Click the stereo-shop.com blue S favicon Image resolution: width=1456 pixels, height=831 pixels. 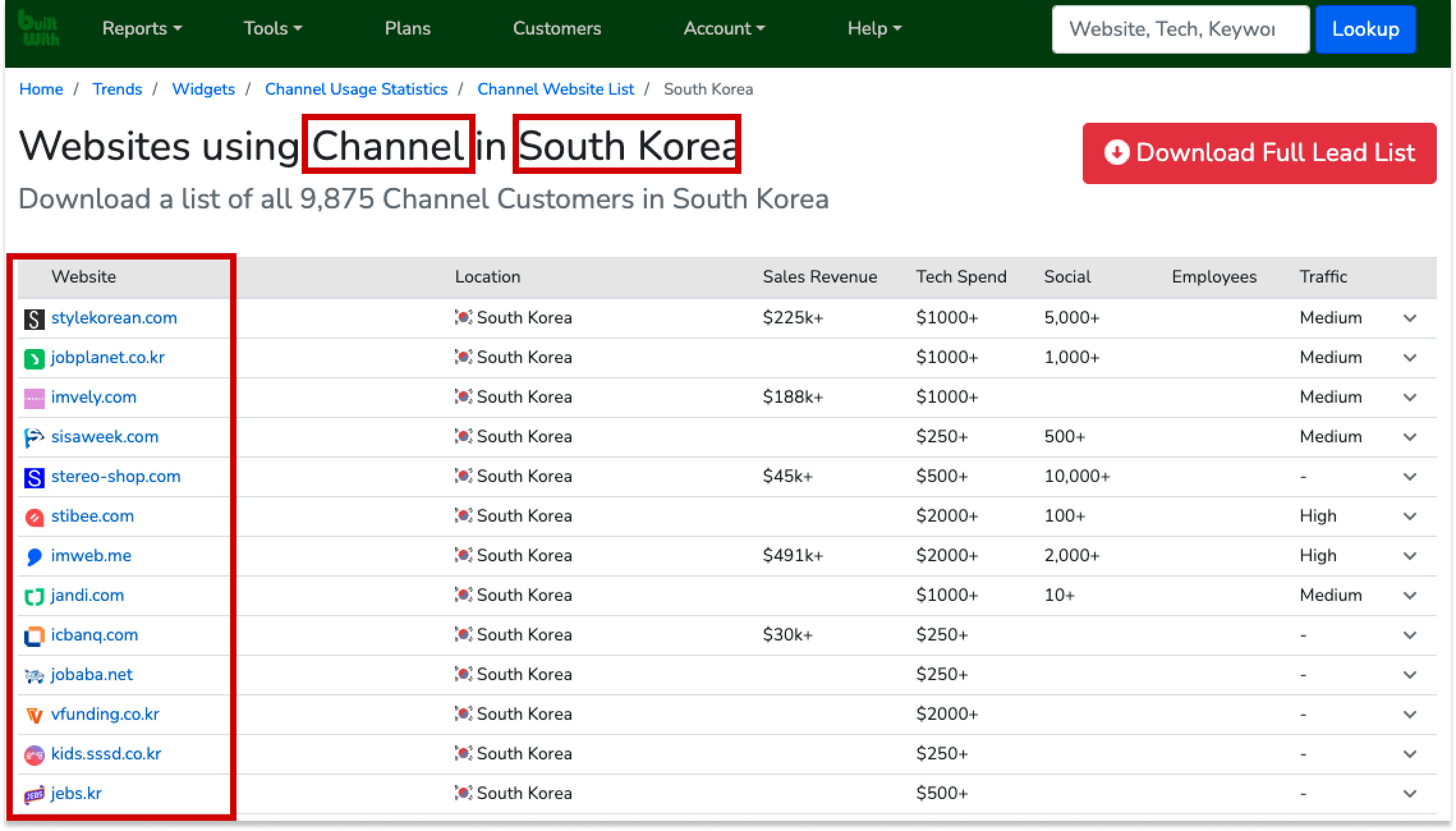point(34,477)
